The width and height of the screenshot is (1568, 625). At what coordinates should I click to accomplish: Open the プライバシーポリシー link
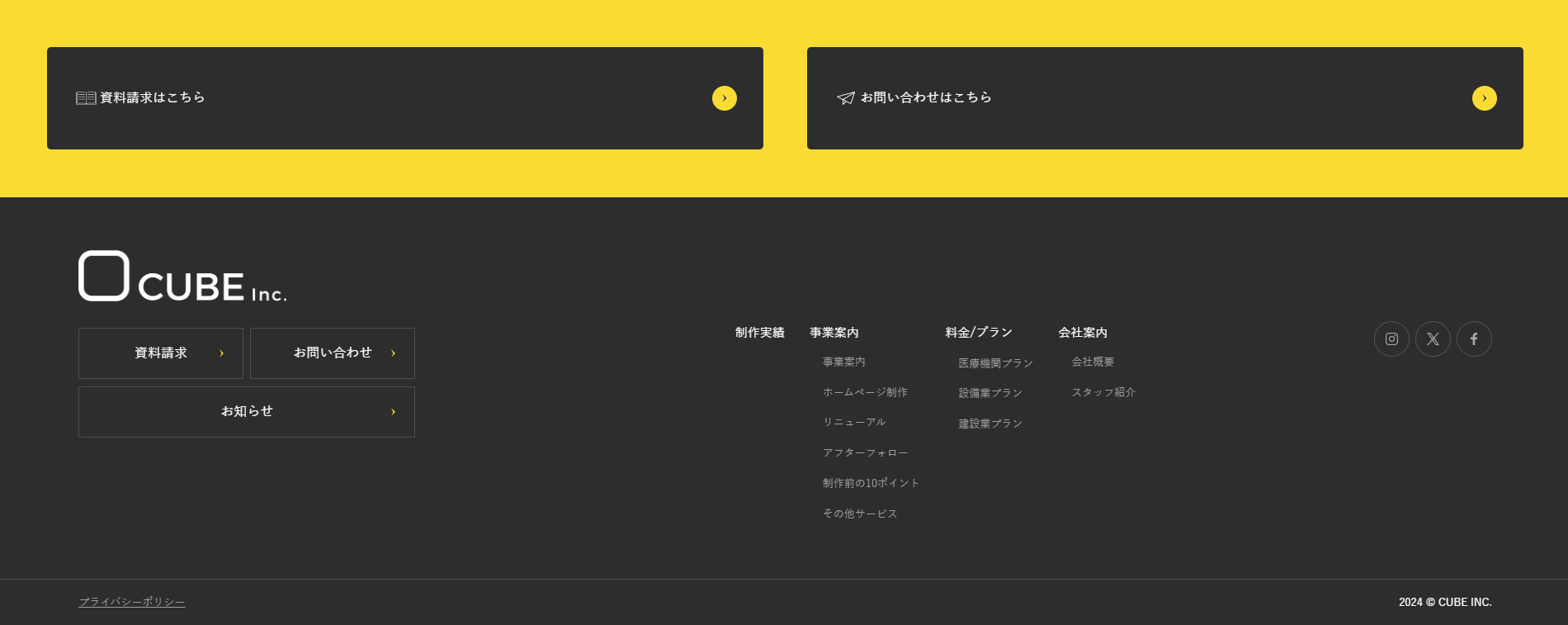coord(132,603)
